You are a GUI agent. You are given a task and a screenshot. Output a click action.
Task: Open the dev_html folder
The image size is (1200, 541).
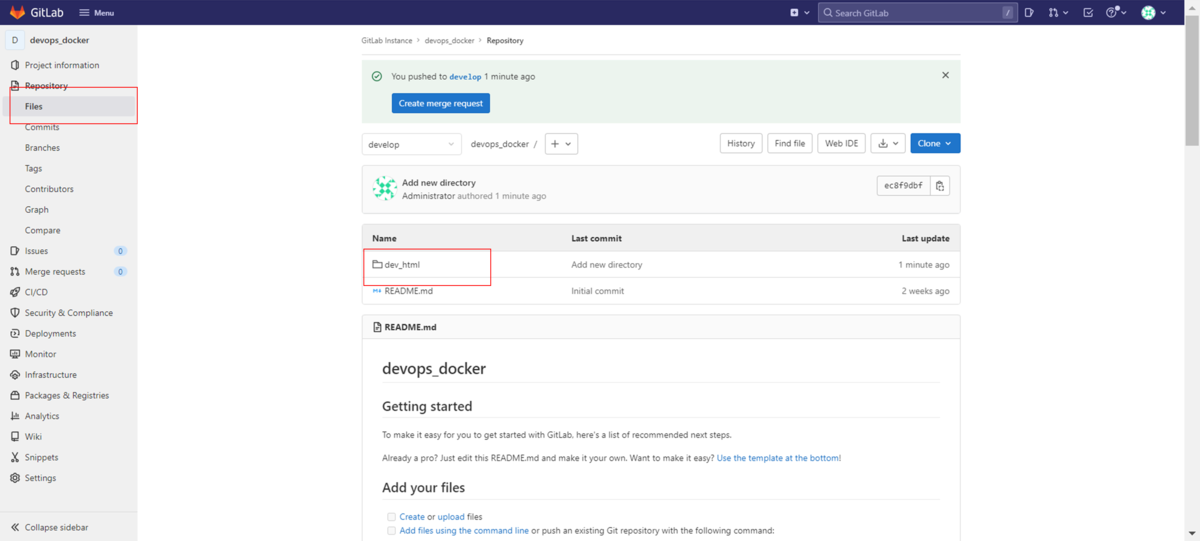(x=402, y=265)
